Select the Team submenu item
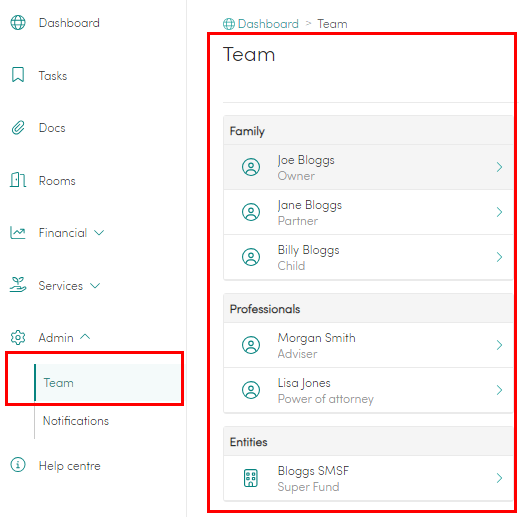519x517 pixels. pos(107,383)
